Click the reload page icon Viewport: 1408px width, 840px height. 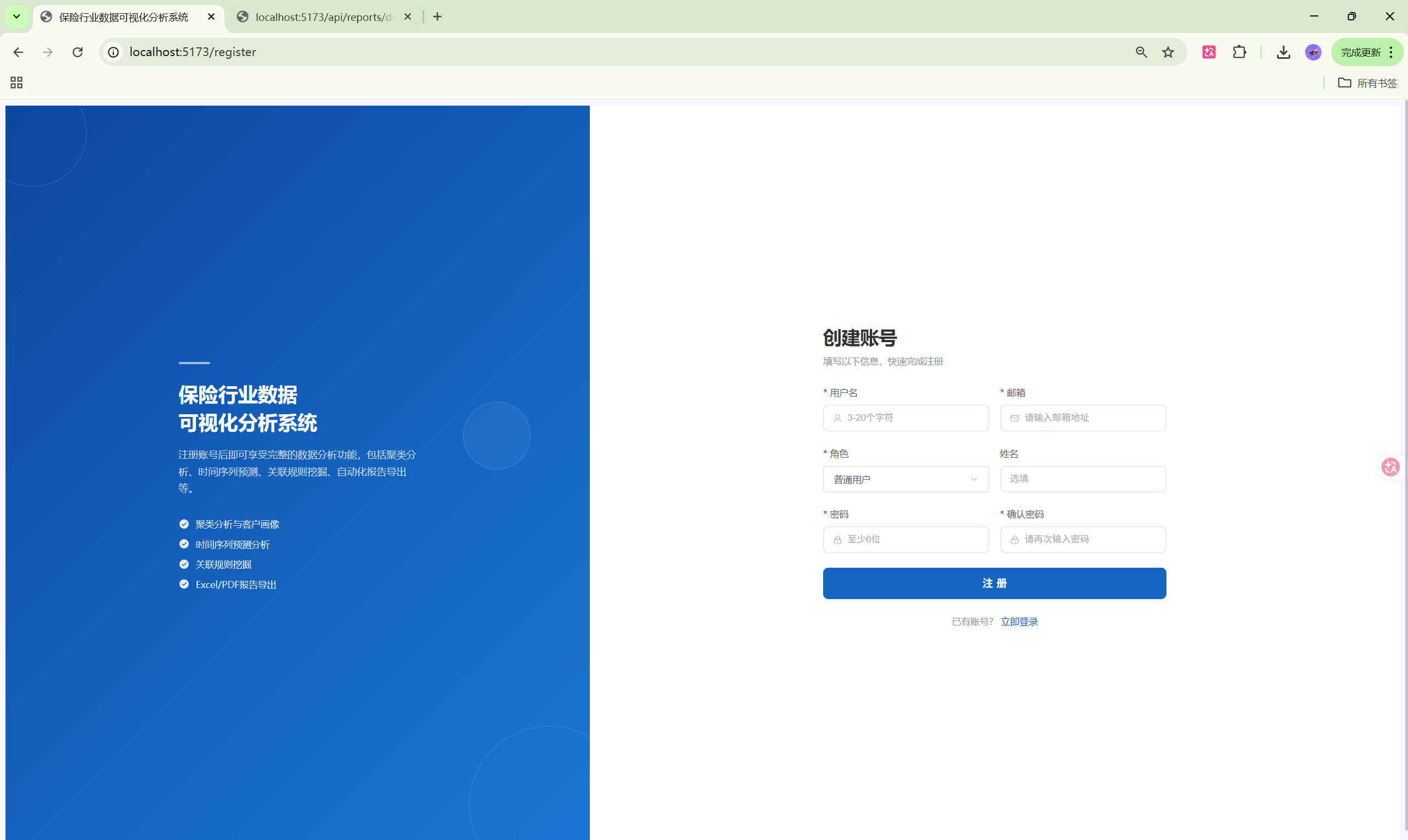(78, 52)
